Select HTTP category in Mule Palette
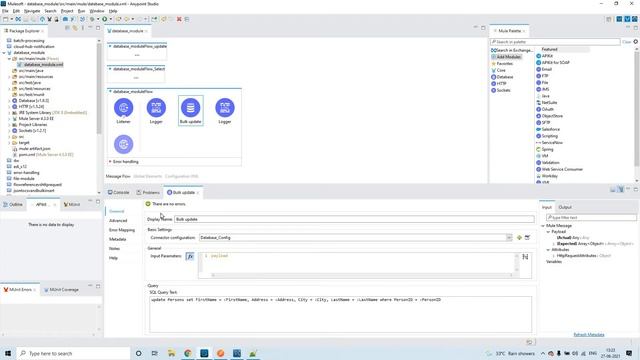Screen dimensions: 640x360 tap(499, 83)
